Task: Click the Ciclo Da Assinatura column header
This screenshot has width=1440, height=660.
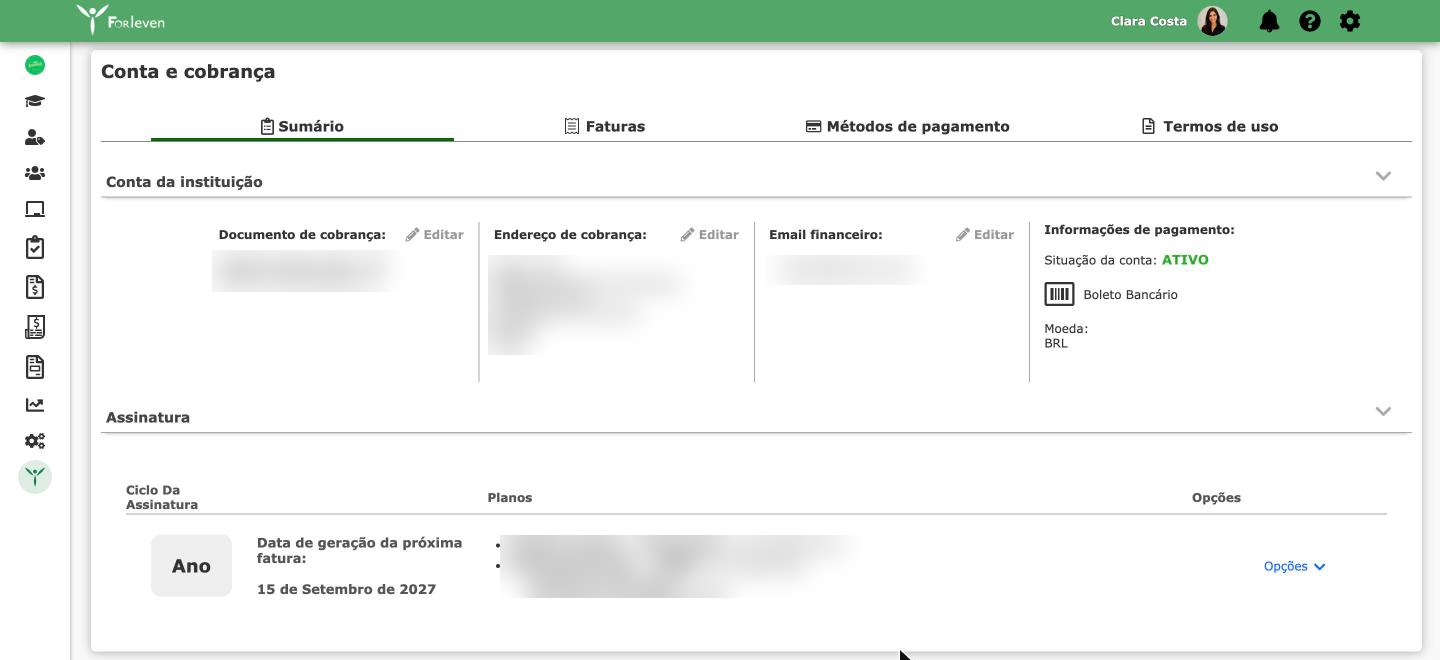Action: pos(162,497)
